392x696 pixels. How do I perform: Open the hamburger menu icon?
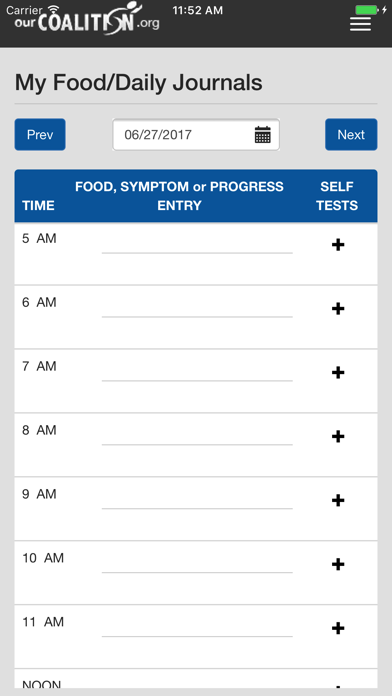coord(360,24)
